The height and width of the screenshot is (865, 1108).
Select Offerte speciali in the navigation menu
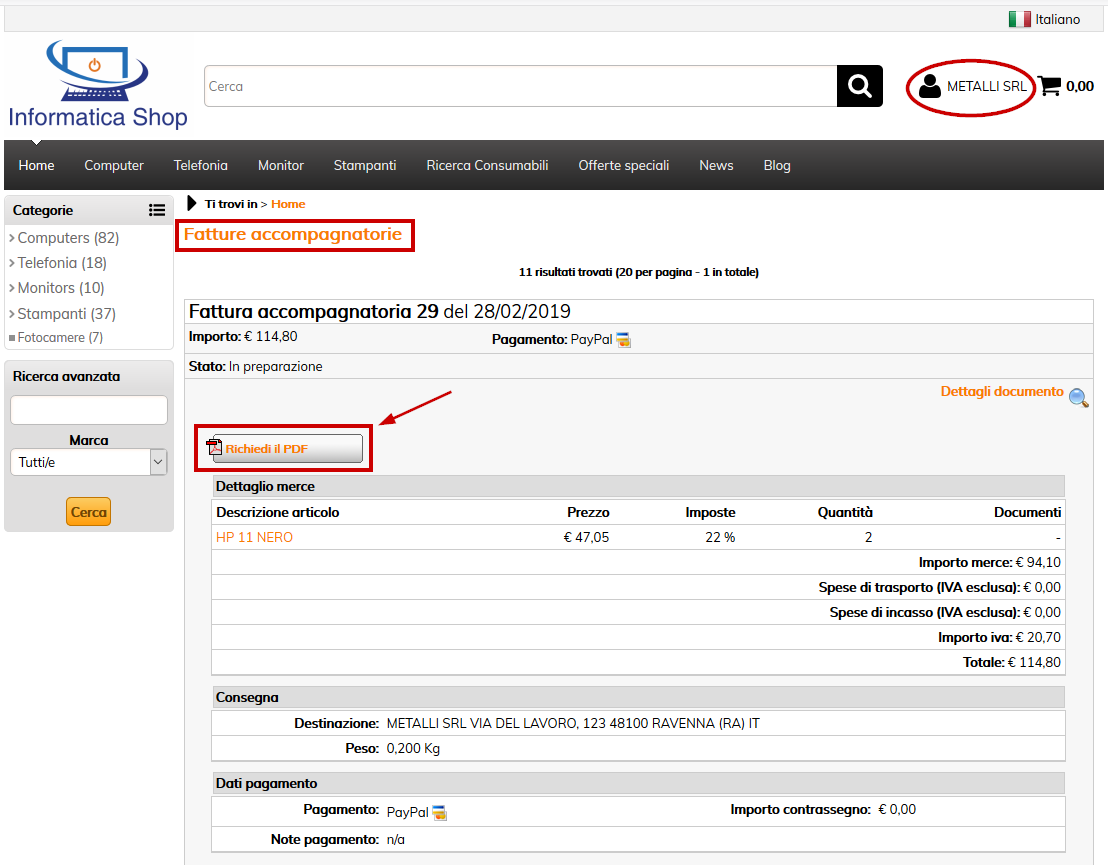tap(623, 165)
